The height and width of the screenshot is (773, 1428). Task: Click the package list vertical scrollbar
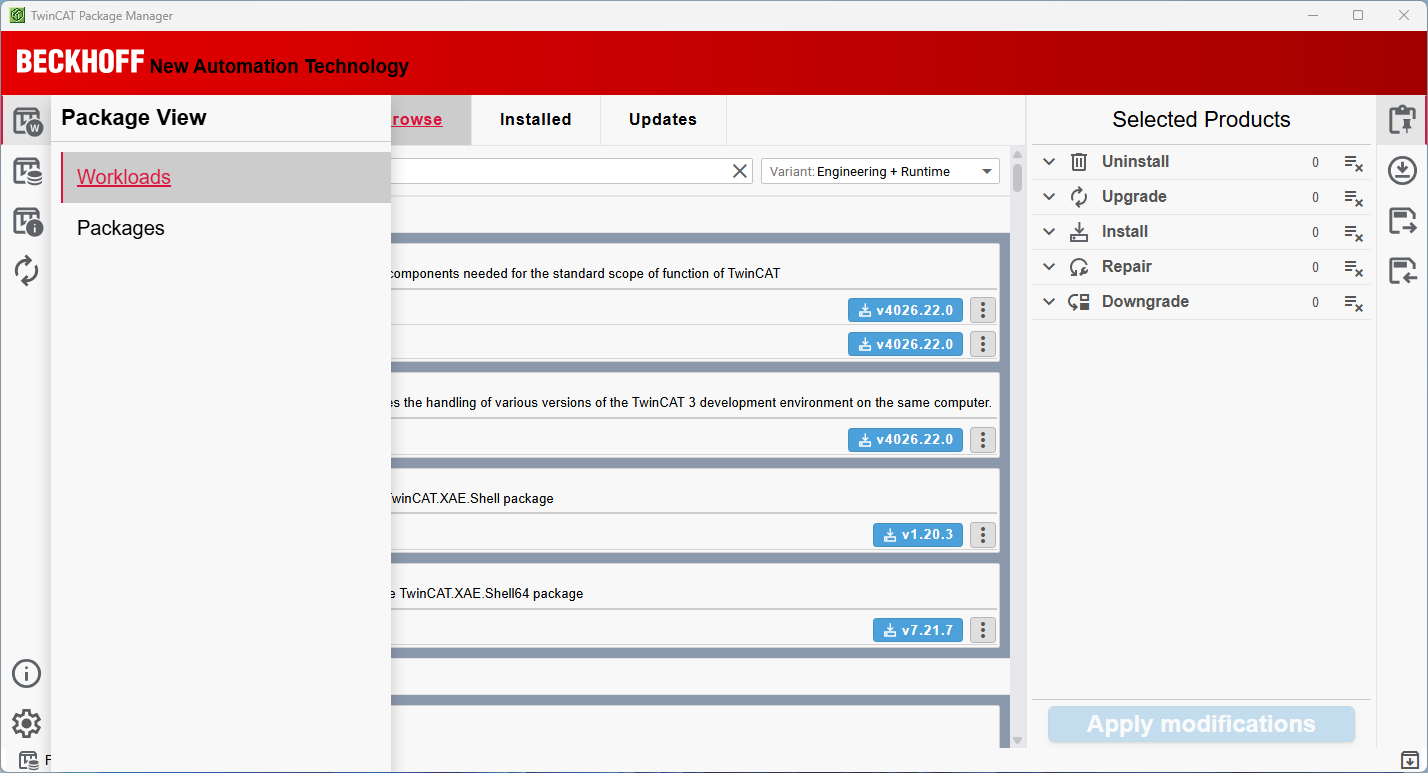[x=1017, y=178]
